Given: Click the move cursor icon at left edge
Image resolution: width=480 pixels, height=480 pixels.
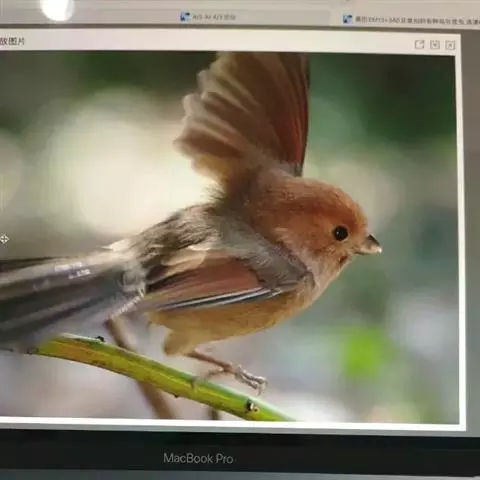Looking at the screenshot, I should pos(4,239).
